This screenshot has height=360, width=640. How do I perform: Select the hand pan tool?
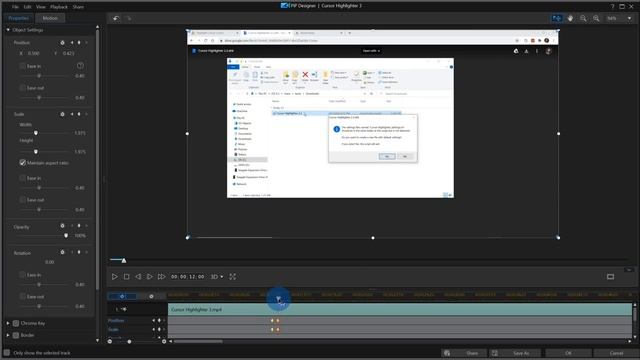(x=570, y=18)
